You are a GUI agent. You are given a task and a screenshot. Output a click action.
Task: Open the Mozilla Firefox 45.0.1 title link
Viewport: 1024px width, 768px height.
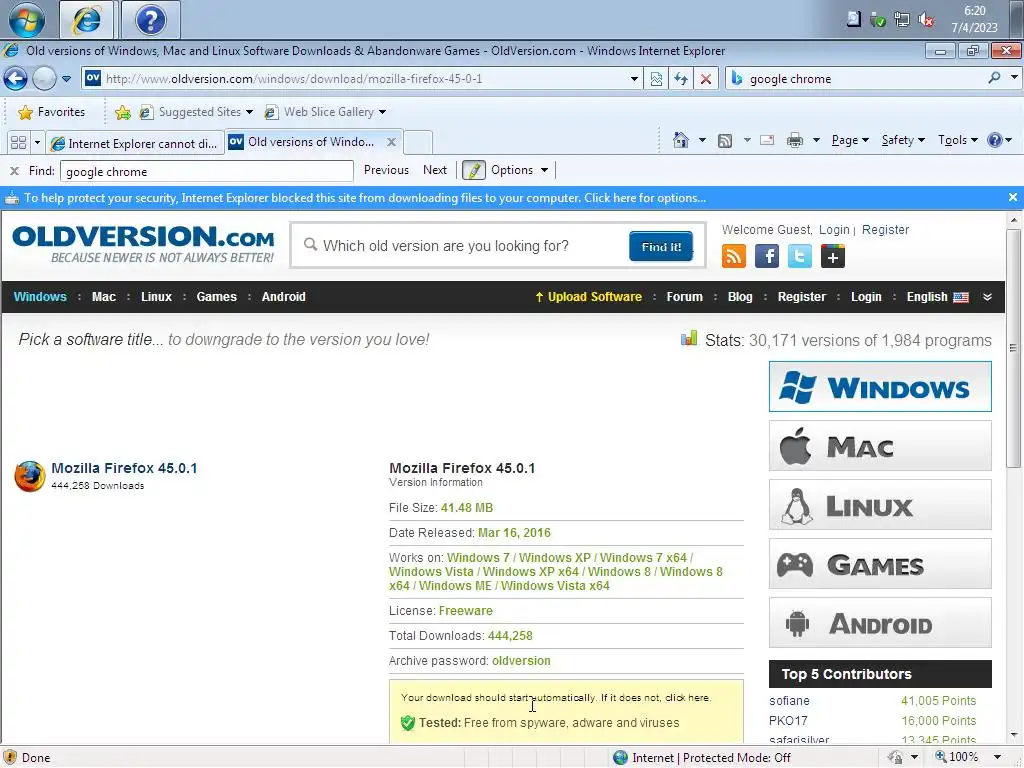pyautogui.click(x=124, y=468)
